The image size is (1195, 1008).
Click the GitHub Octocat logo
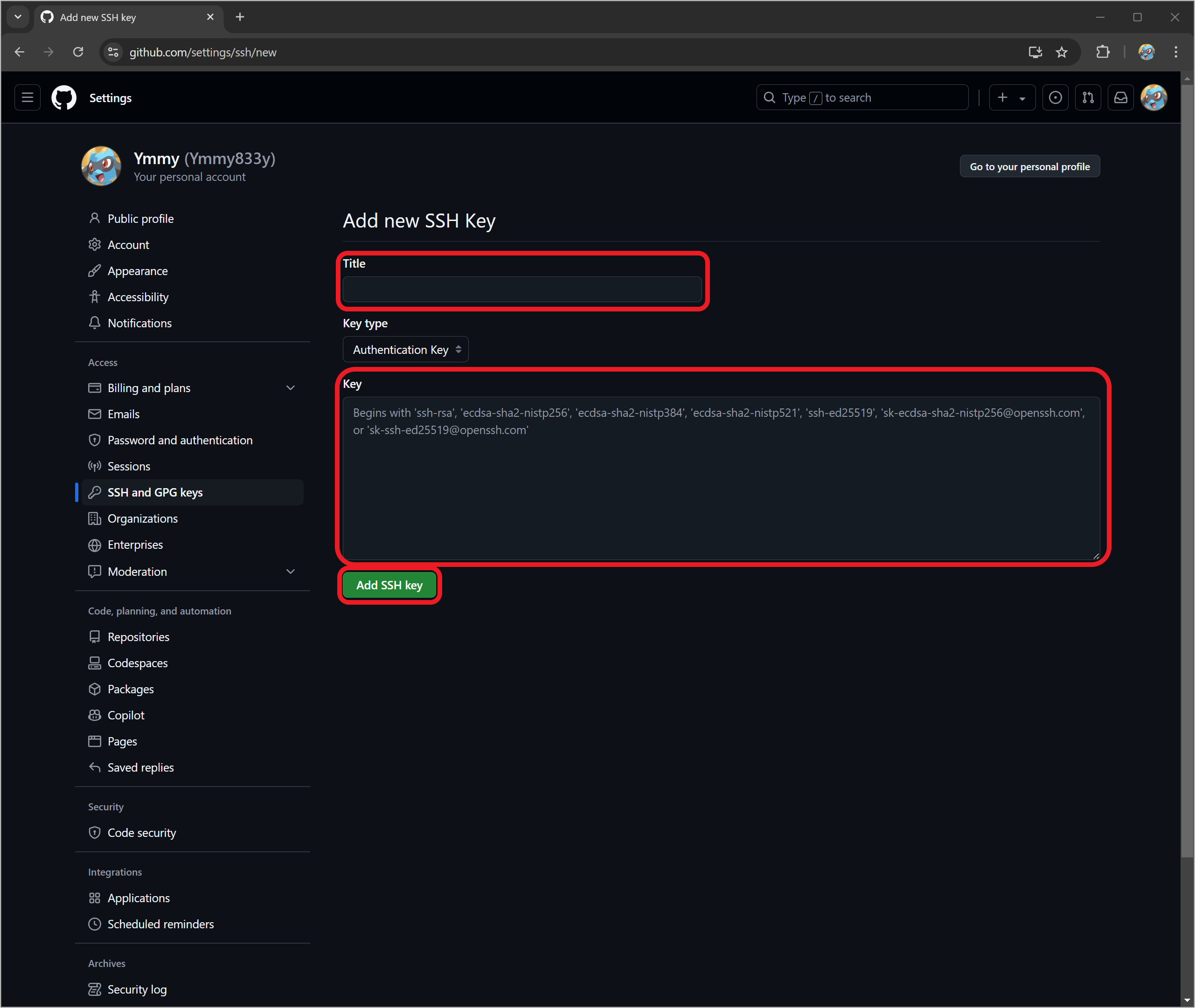tap(63, 98)
